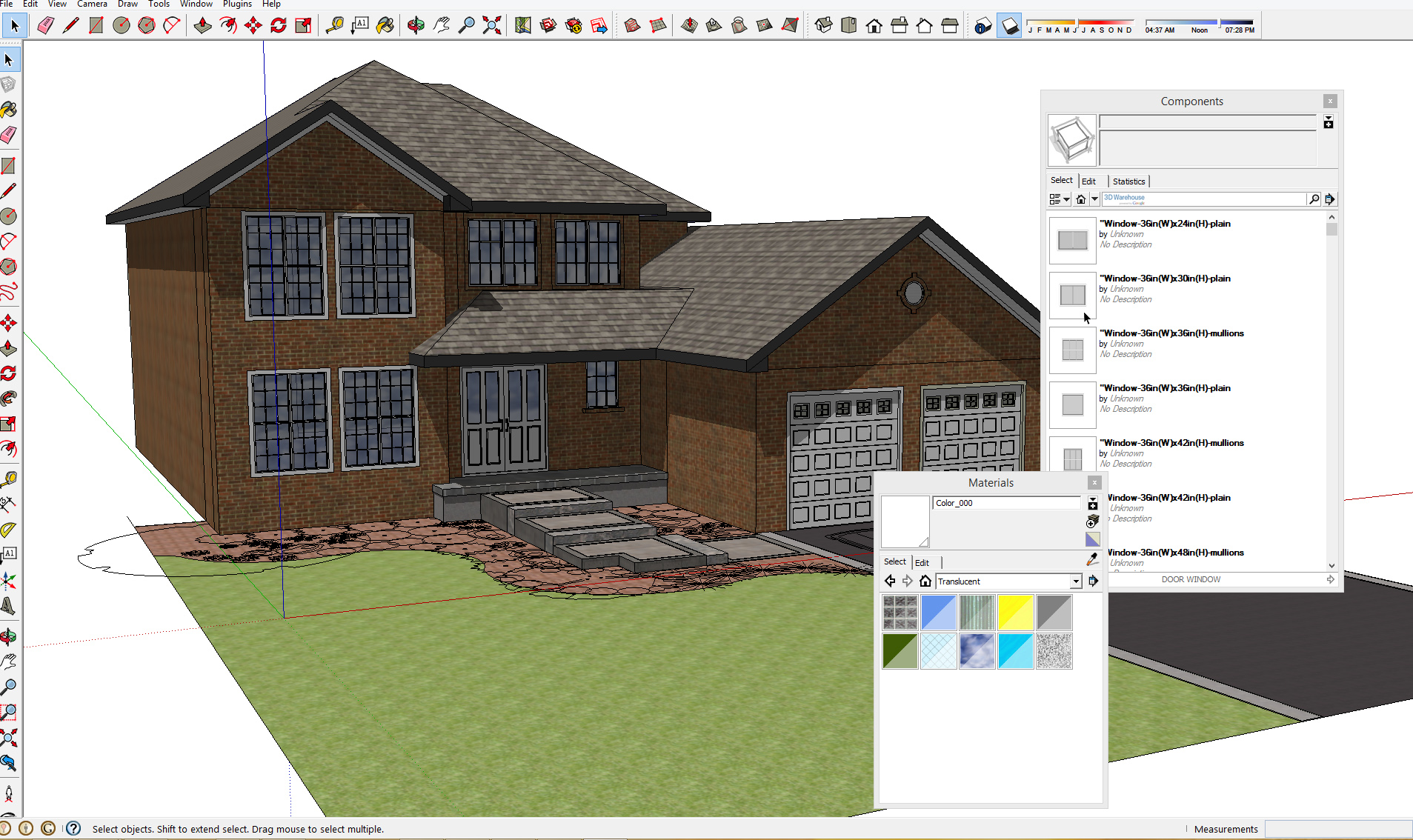This screenshot has width=1413, height=840.
Task: Click the Color_000 material name field
Action: (x=1006, y=503)
